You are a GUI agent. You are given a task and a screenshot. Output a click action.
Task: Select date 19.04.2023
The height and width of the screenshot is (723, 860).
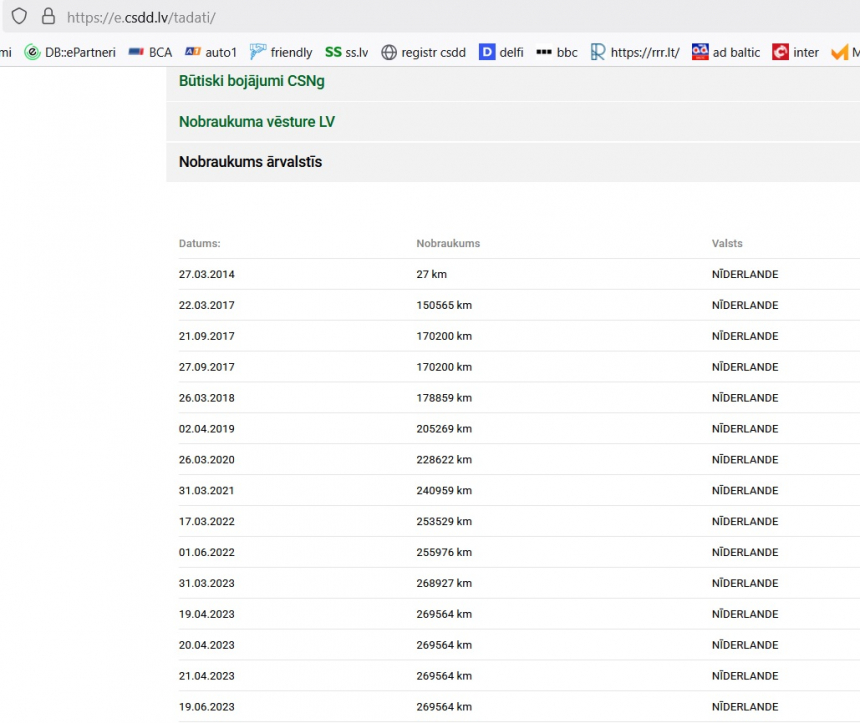pyautogui.click(x=207, y=614)
